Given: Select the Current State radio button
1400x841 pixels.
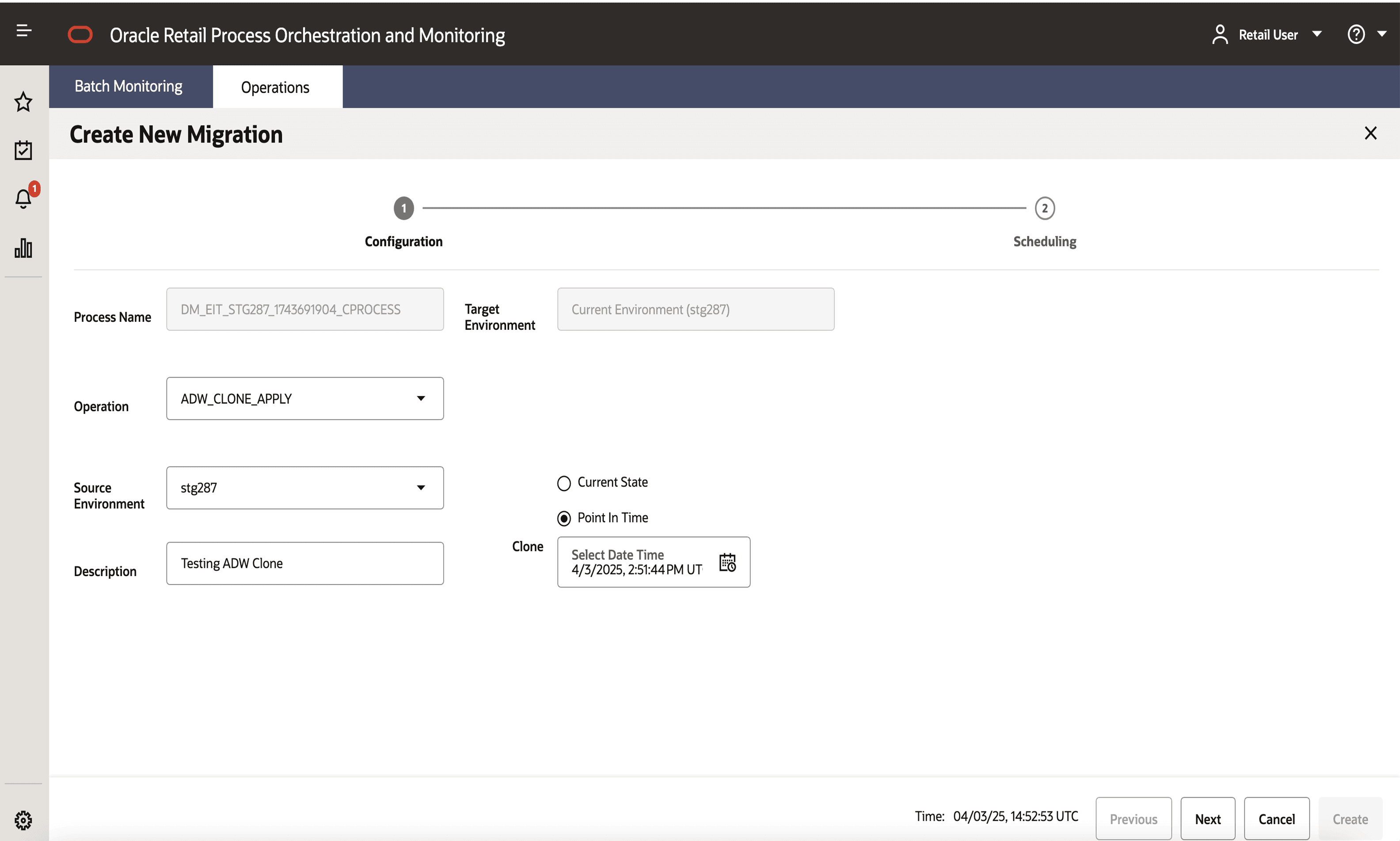Looking at the screenshot, I should [x=563, y=483].
